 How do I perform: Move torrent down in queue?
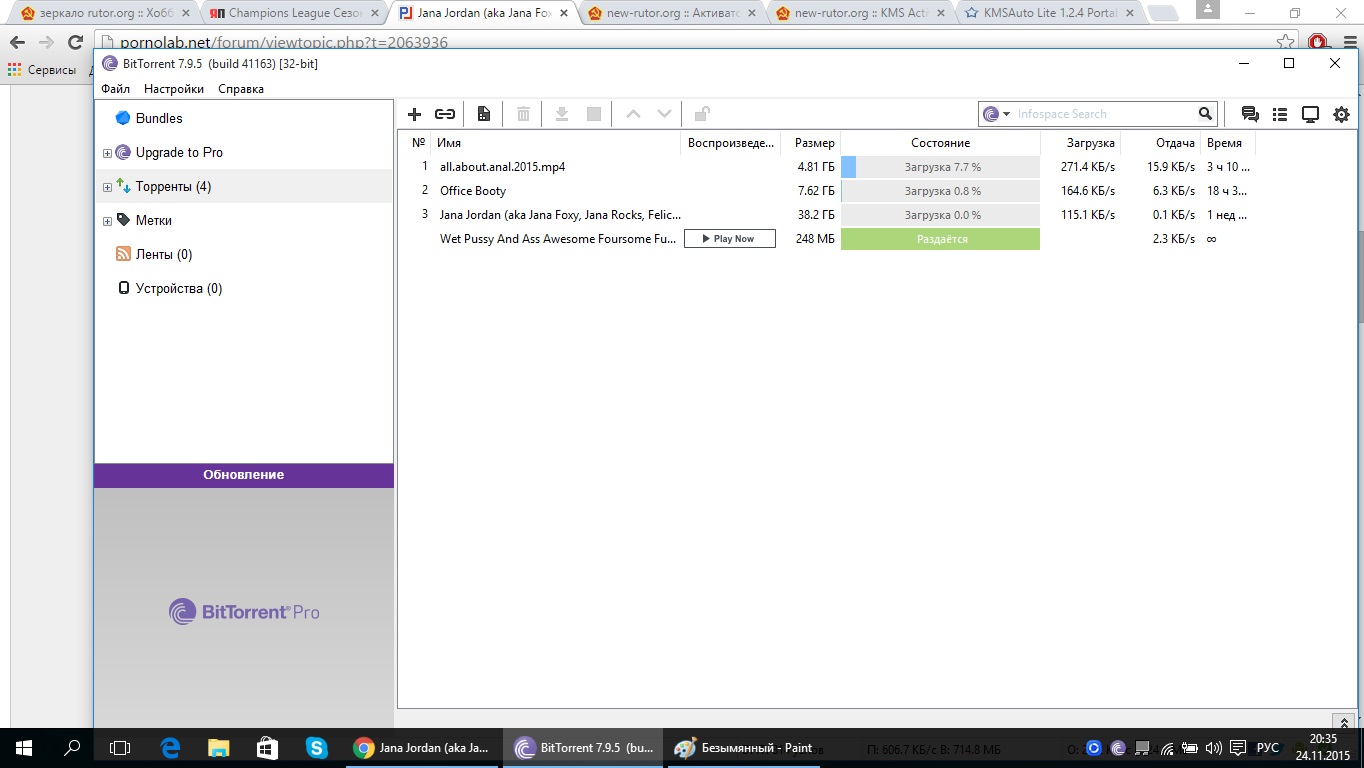(x=664, y=114)
